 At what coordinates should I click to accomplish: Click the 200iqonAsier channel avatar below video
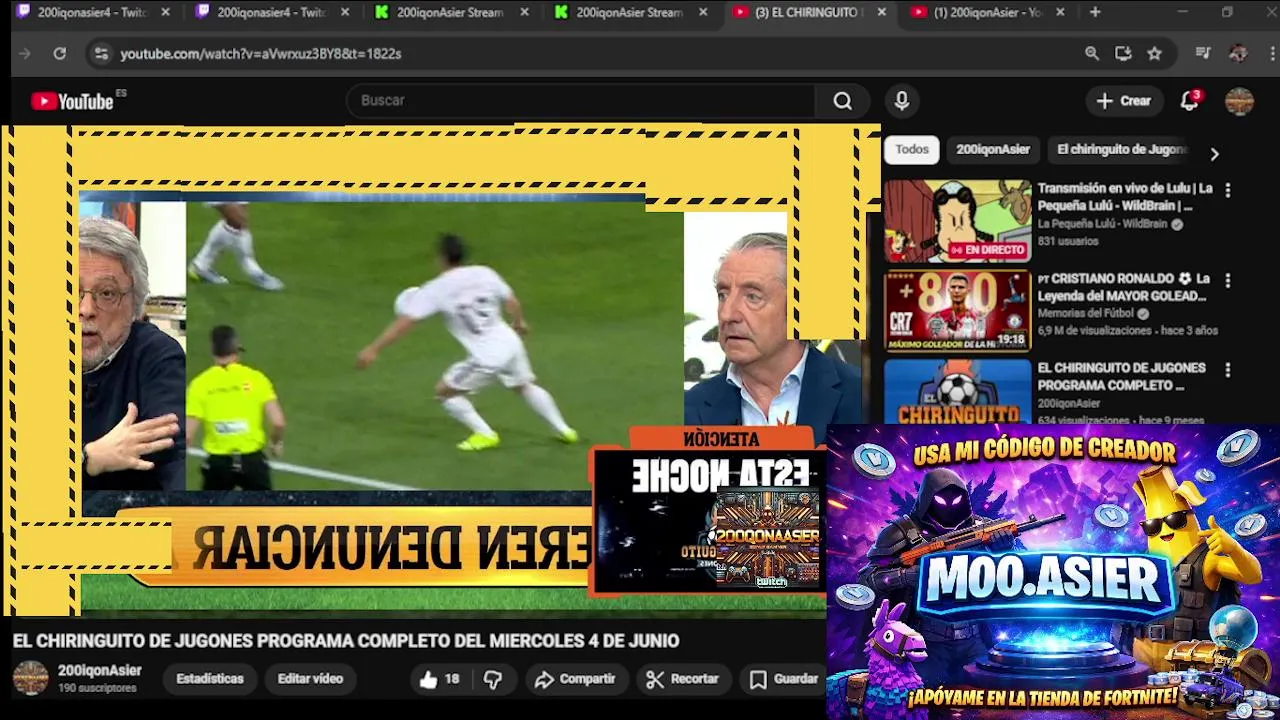point(30,678)
